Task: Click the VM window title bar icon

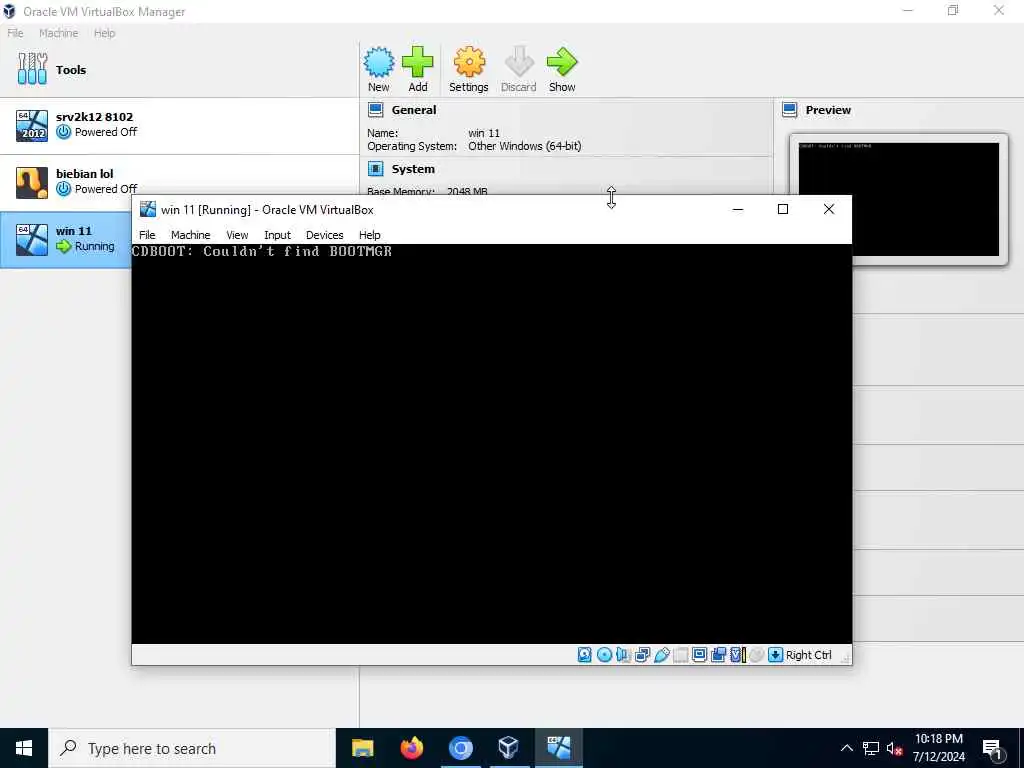Action: click(148, 210)
